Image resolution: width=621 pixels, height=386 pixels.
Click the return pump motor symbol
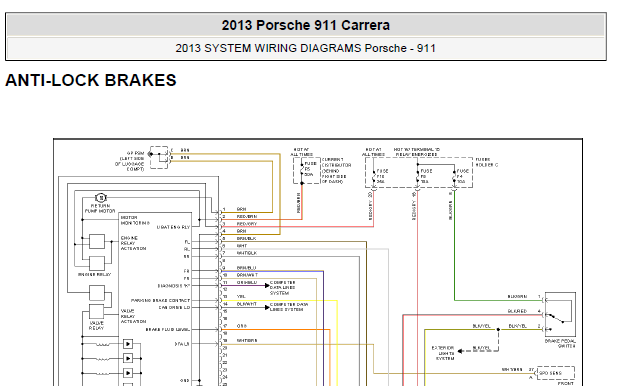coord(101,198)
